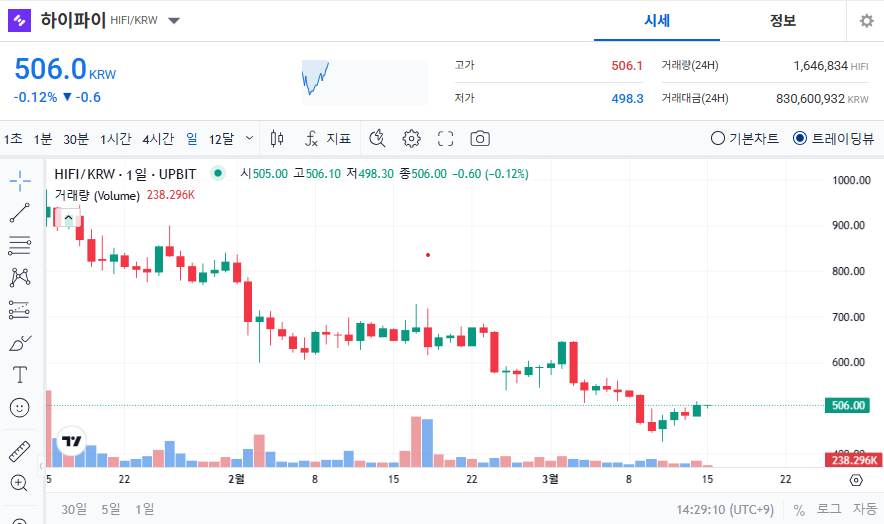Click the HIFI coin logo icon
Image resolution: width=884 pixels, height=524 pixels.
(19, 21)
